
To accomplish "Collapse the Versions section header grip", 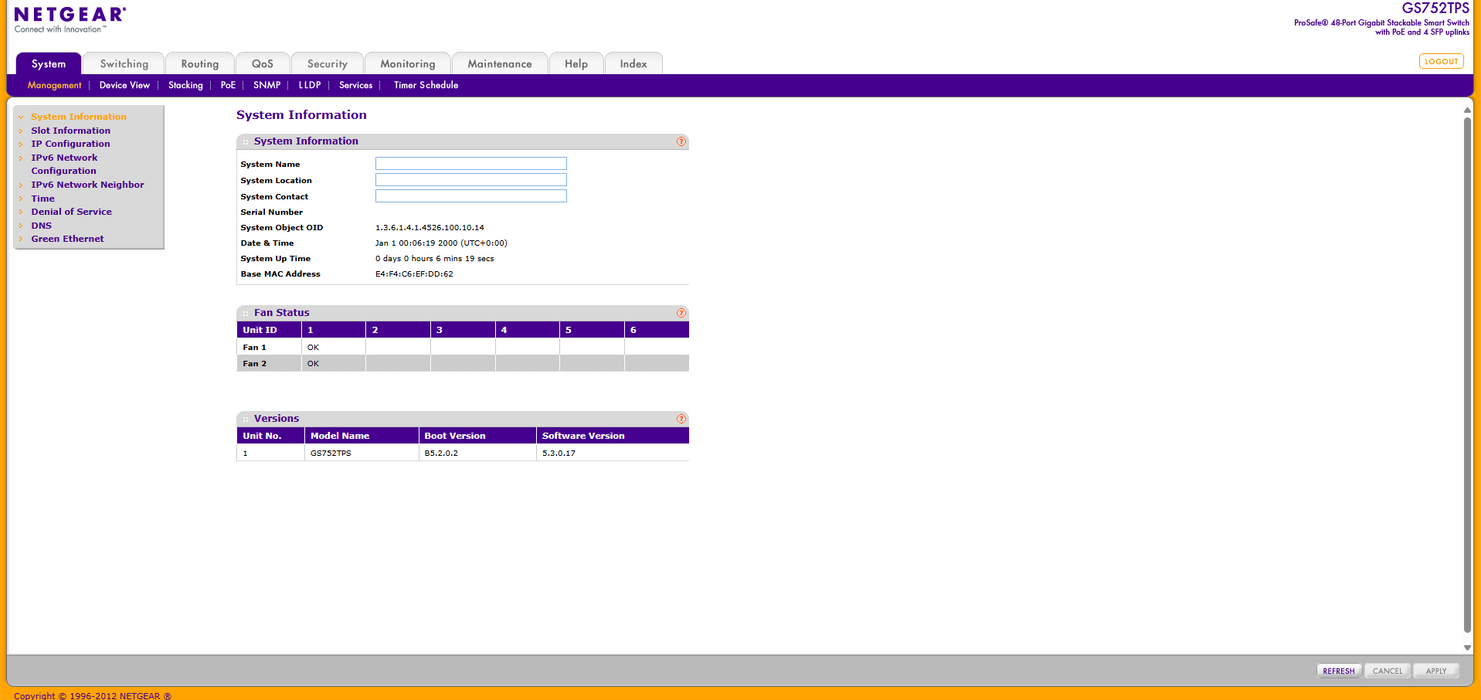I will click(245, 419).
